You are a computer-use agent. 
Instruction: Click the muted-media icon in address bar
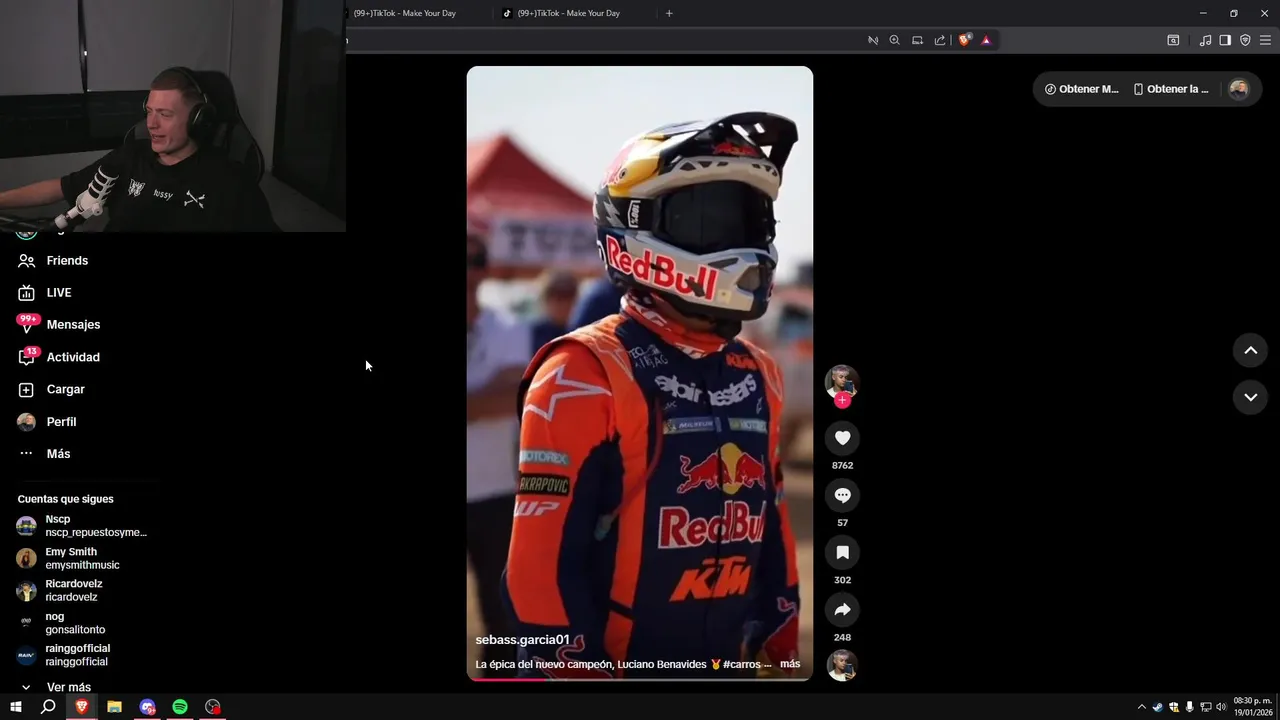point(873,40)
